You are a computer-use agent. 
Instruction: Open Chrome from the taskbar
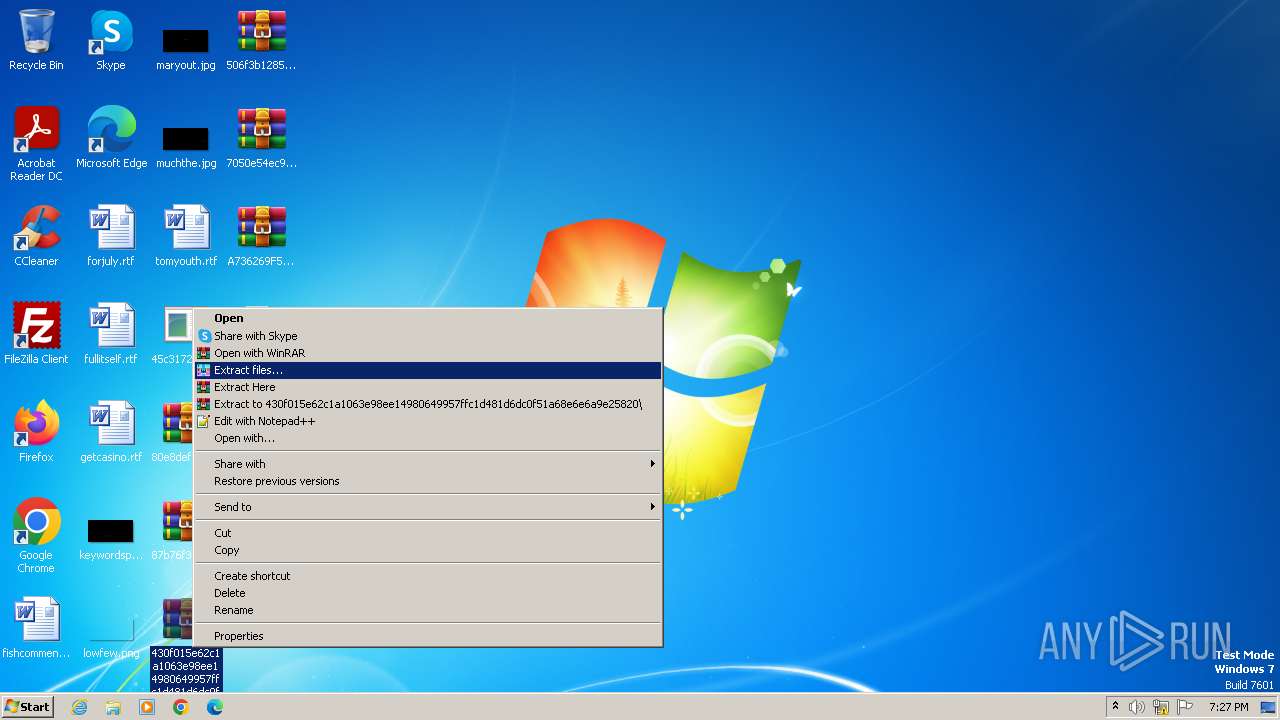tap(181, 707)
